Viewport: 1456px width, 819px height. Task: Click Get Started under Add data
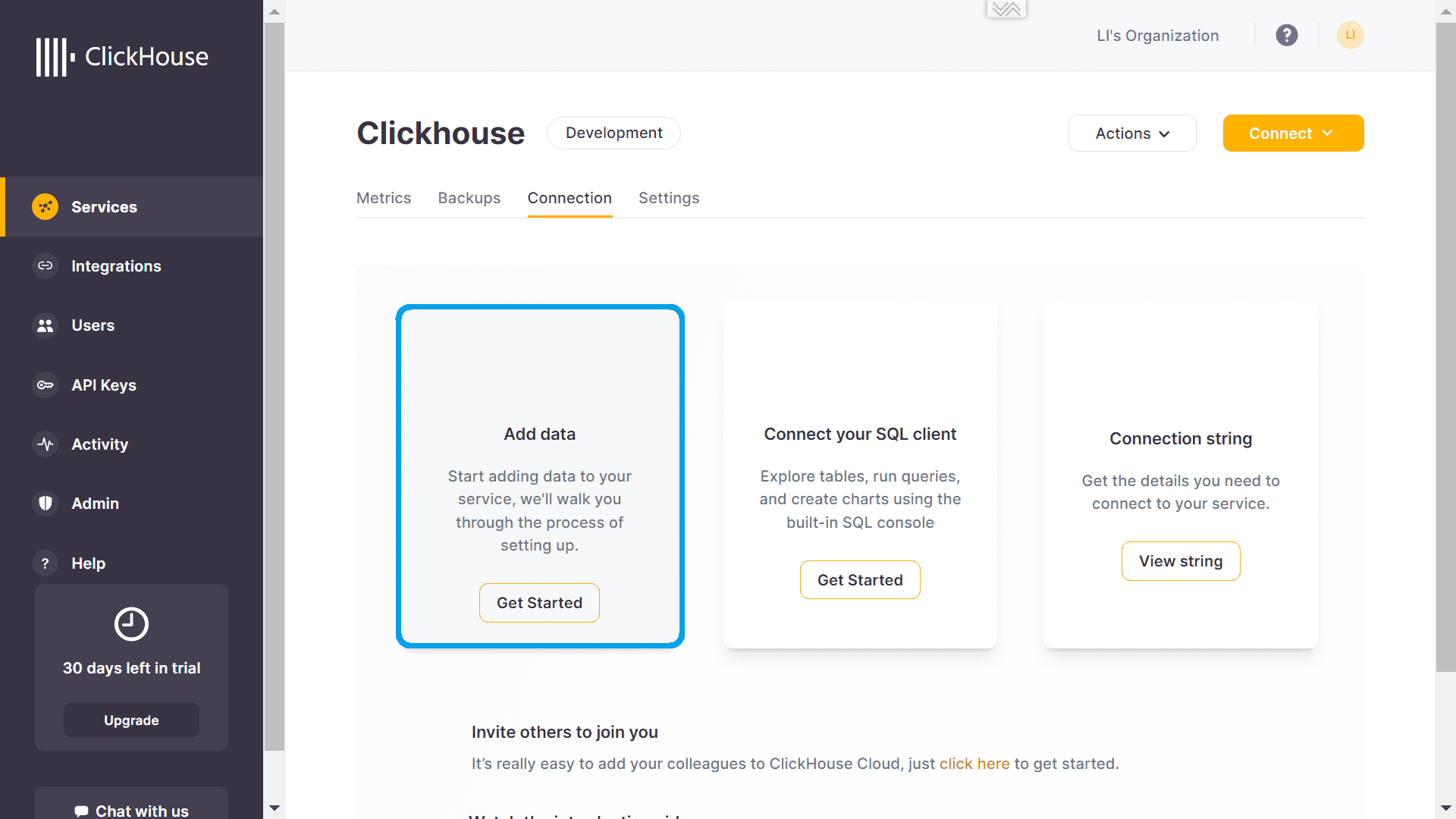pos(539,603)
